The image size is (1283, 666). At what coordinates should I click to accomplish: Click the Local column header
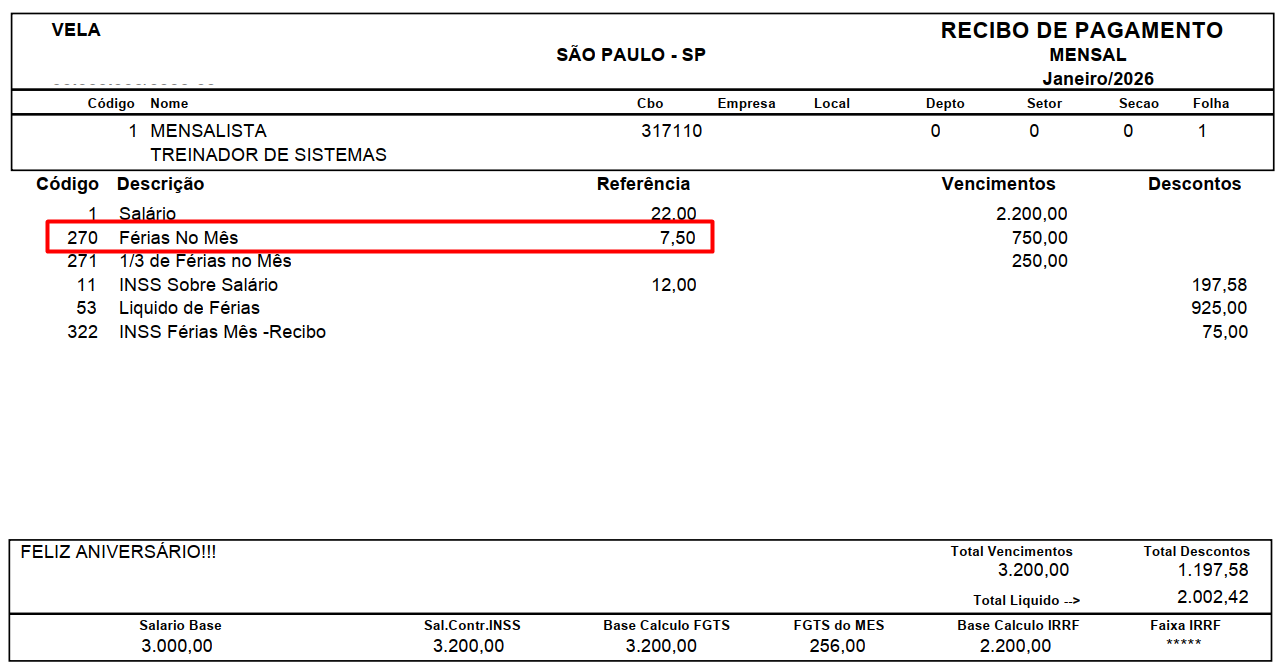click(x=832, y=103)
